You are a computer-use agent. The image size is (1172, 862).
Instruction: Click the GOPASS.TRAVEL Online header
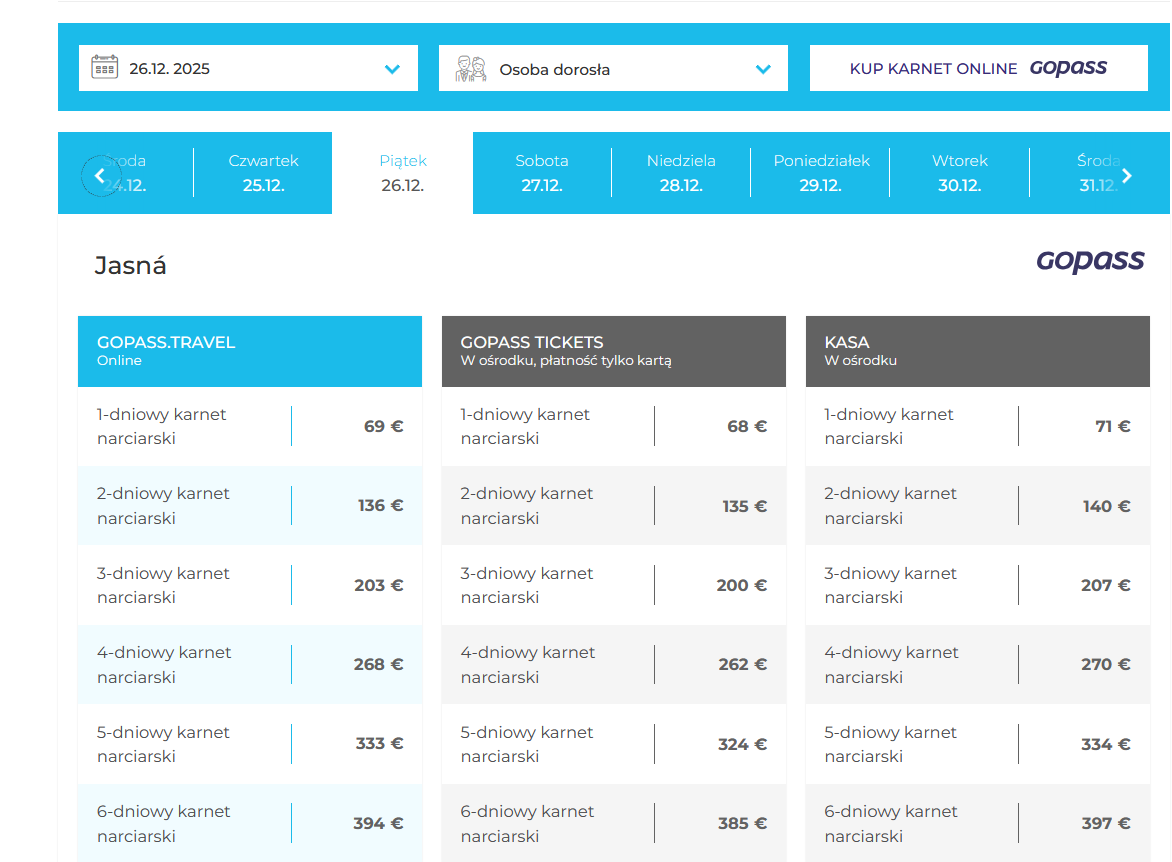250,351
